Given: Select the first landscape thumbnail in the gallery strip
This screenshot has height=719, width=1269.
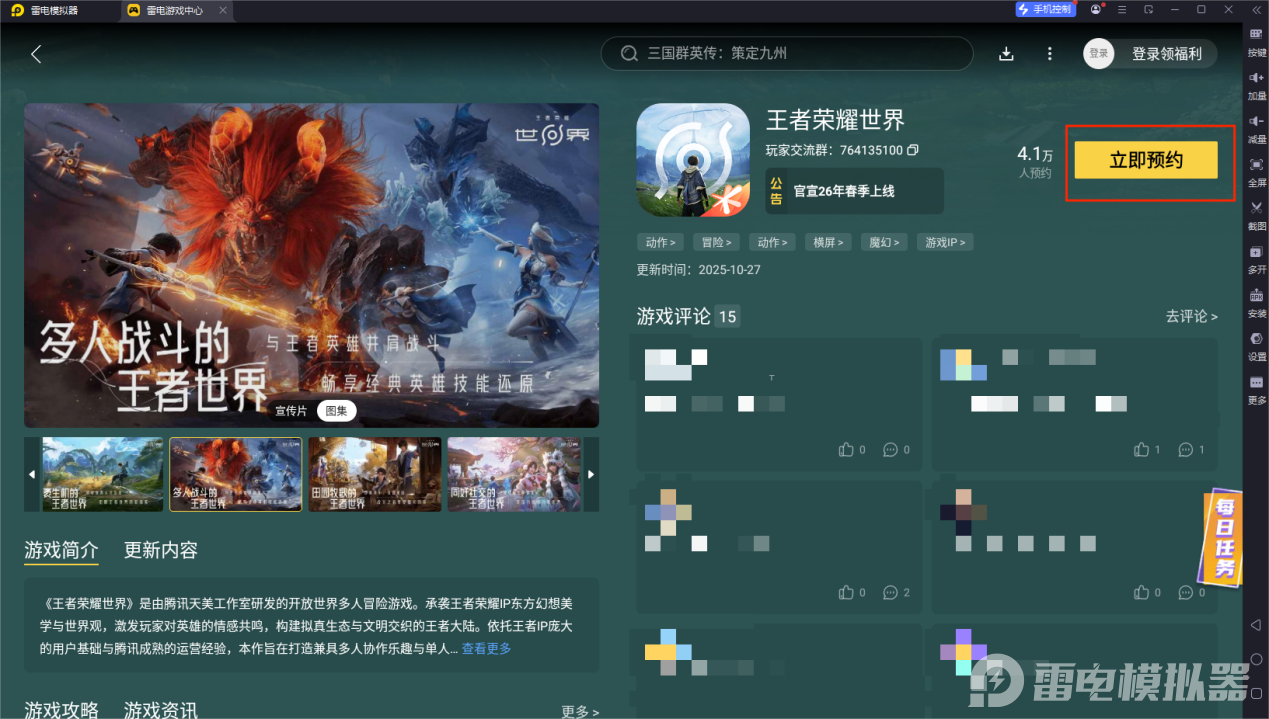Looking at the screenshot, I should point(102,474).
